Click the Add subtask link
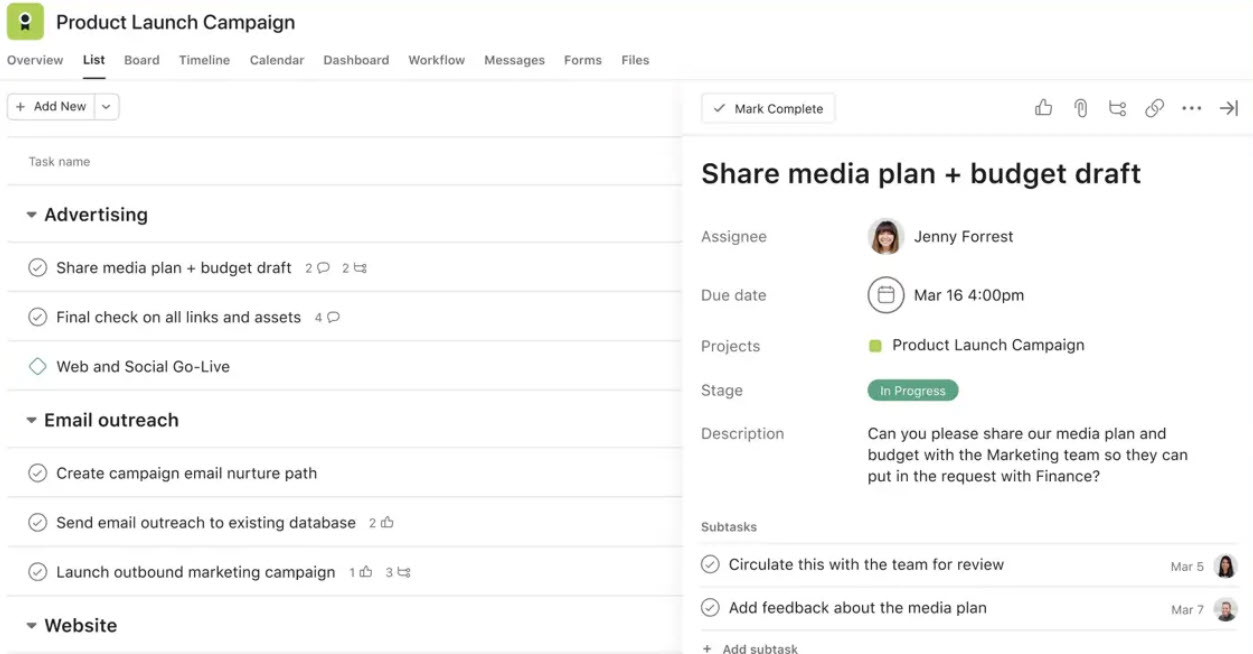The height and width of the screenshot is (654, 1253). pyautogui.click(x=749, y=647)
